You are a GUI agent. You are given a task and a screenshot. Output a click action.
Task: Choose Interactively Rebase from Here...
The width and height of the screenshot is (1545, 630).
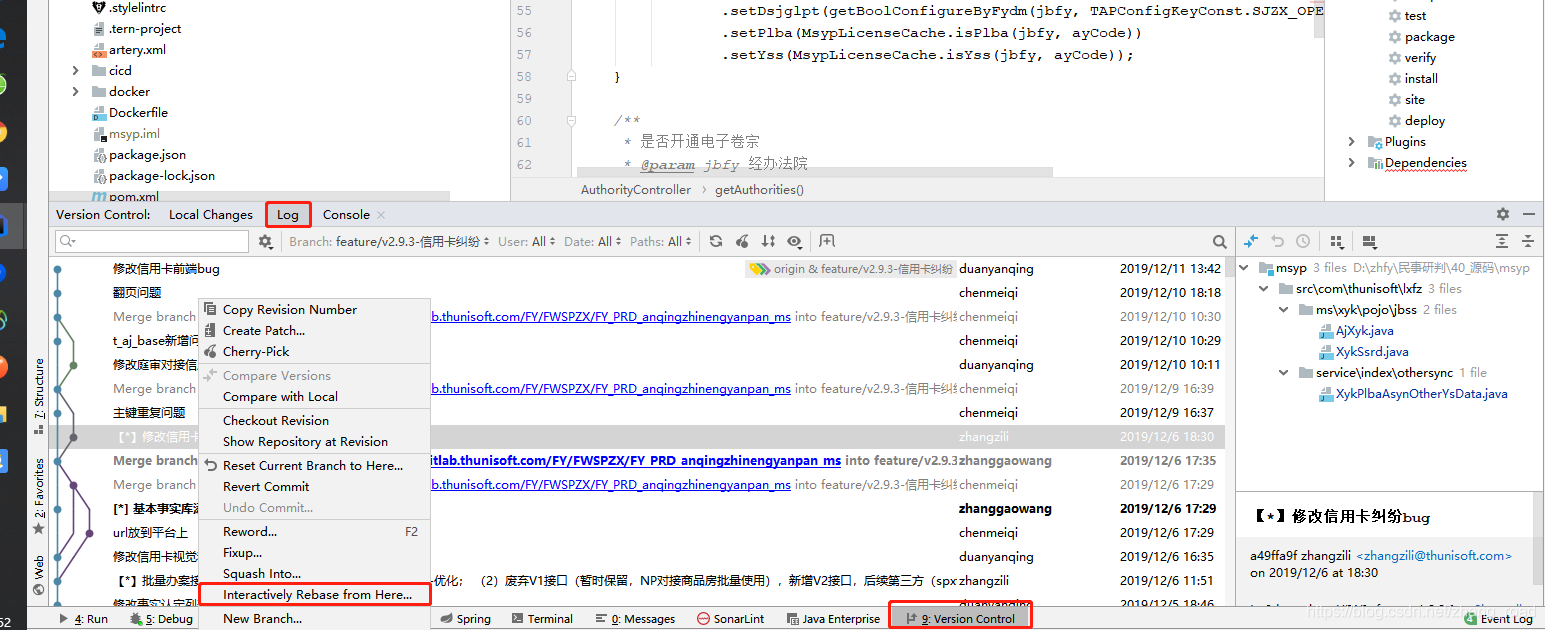tap(315, 594)
